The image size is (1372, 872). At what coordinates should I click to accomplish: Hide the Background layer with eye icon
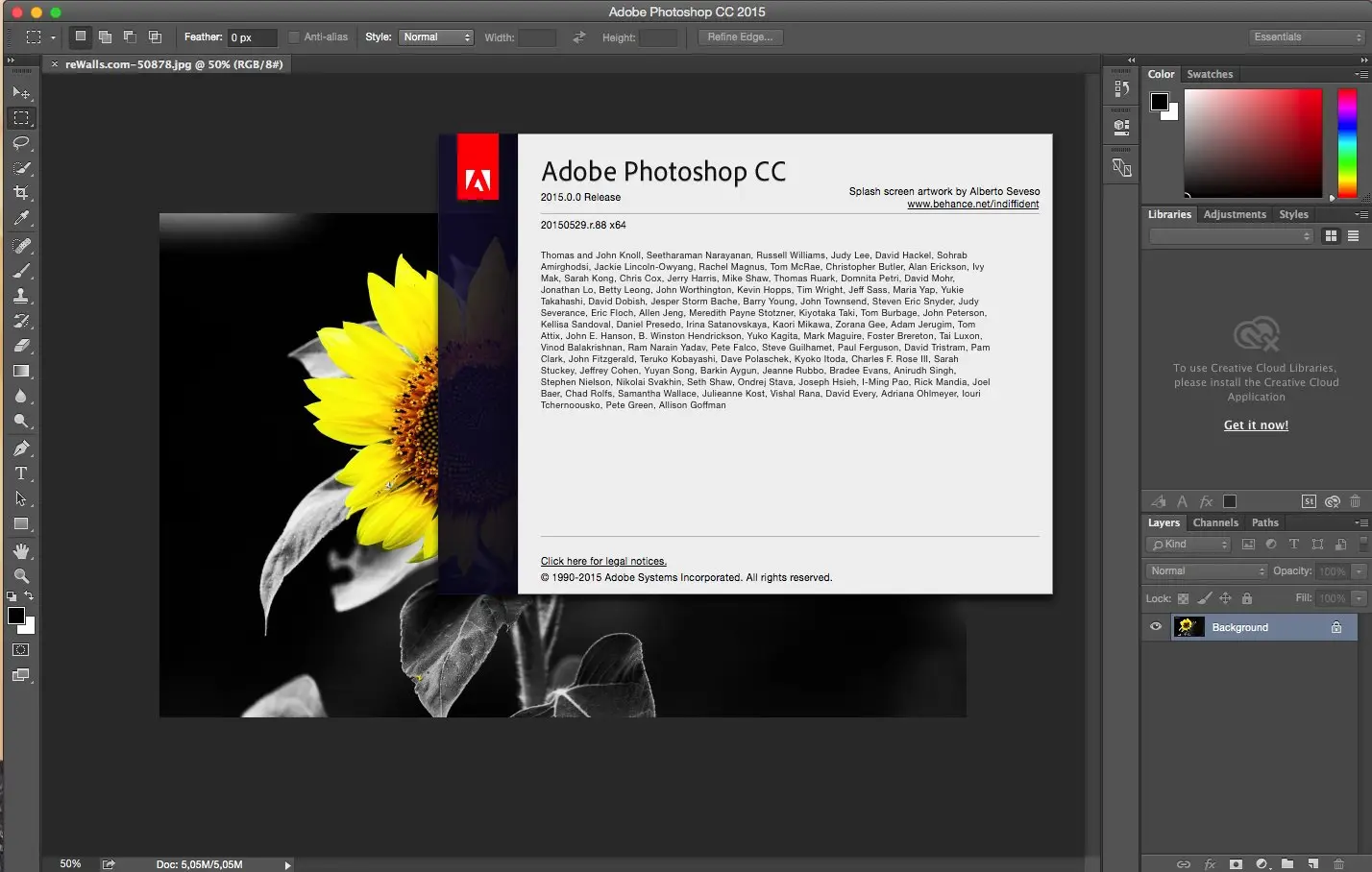[1156, 627]
